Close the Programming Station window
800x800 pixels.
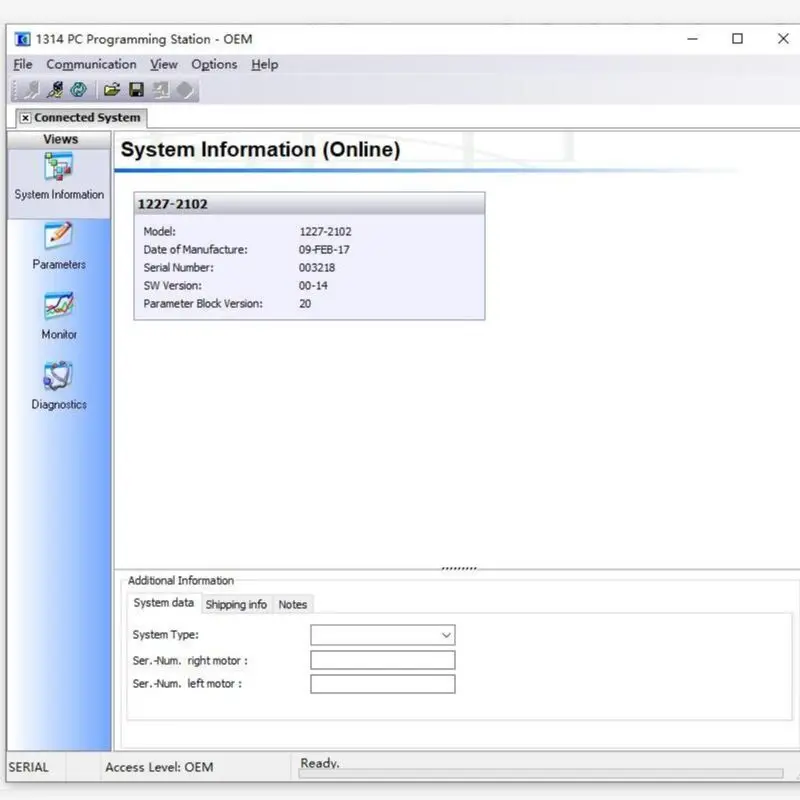(783, 39)
